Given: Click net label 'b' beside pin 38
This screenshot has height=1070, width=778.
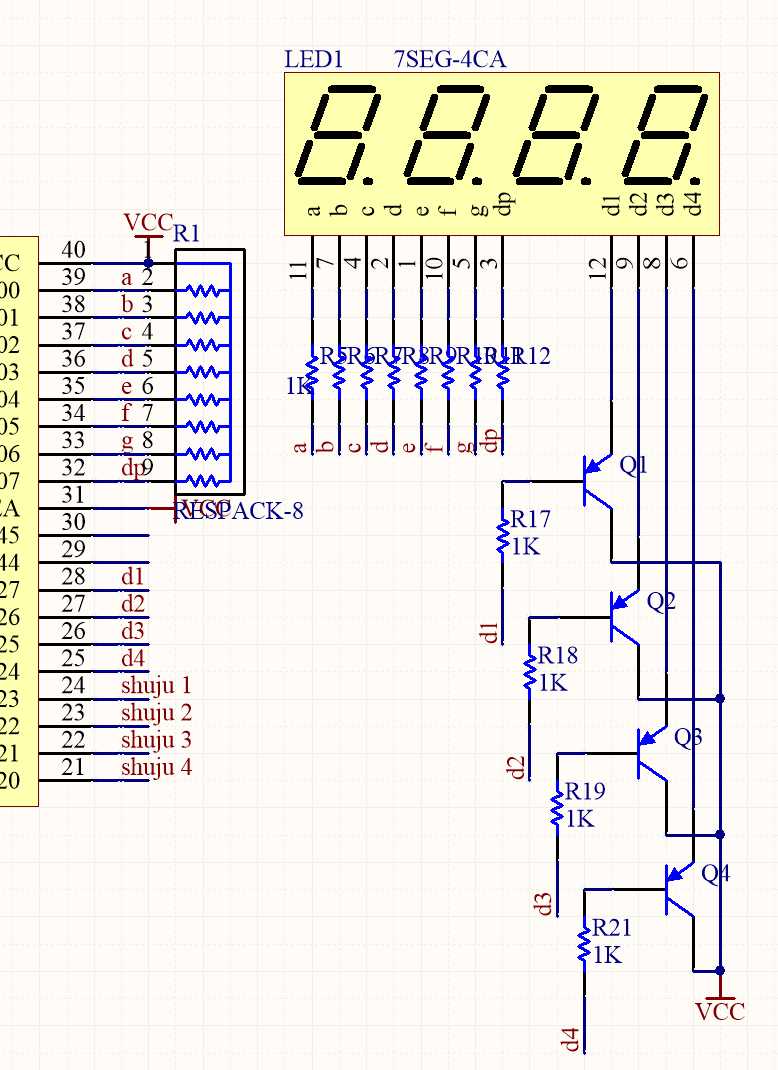Looking at the screenshot, I should pyautogui.click(x=127, y=304).
